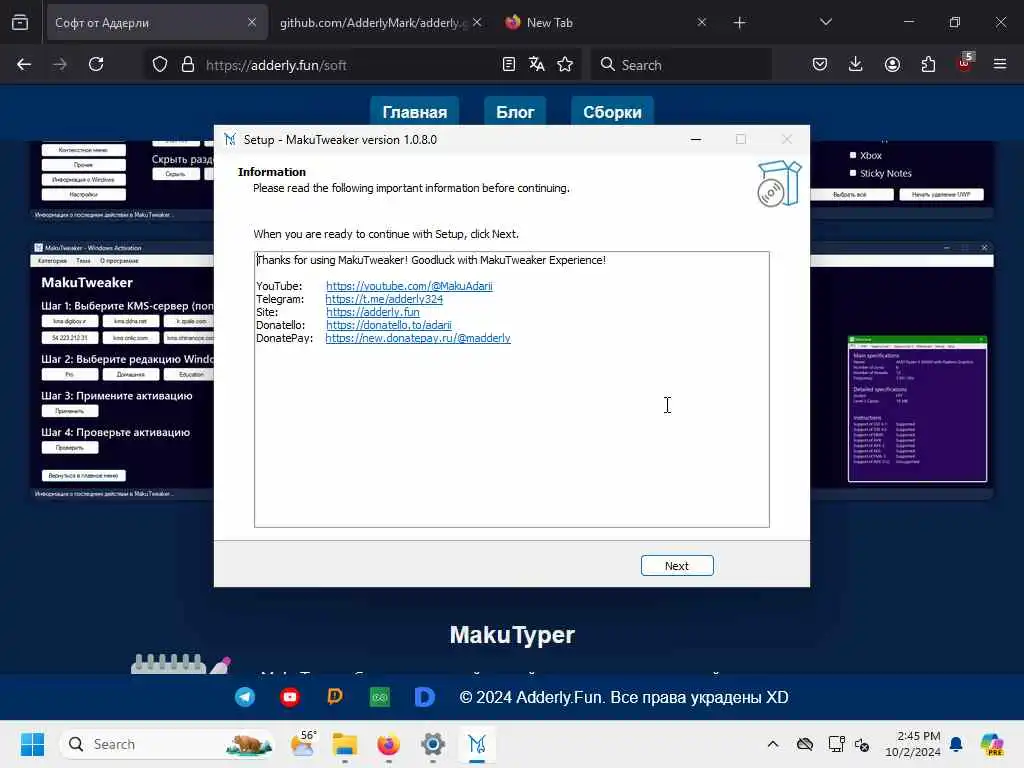Open the Firefox hamburger application menu
1024x768 pixels.
tap(1000, 64)
